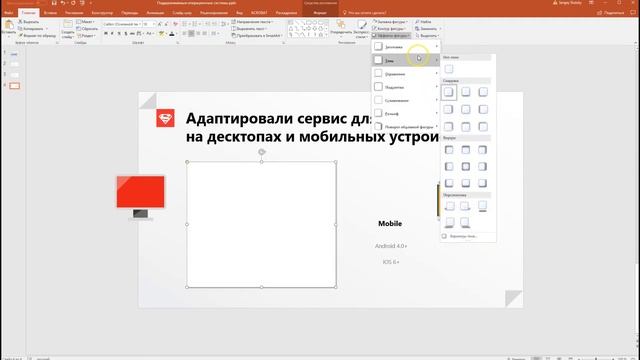Apply inner shadow left preset
640x360 pixels.
click(x=449, y=167)
